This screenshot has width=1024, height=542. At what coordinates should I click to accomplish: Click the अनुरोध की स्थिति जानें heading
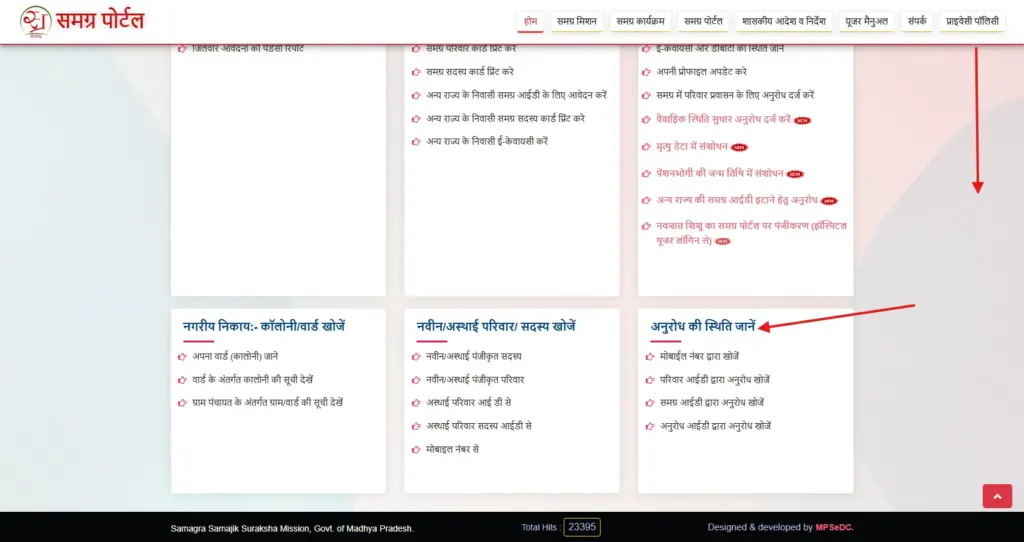click(703, 327)
